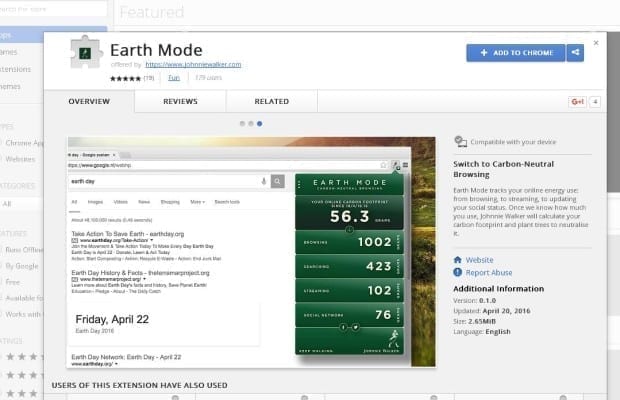Click the Earth Mode puzzle piece icon
The image size is (620, 400).
(x=85, y=53)
